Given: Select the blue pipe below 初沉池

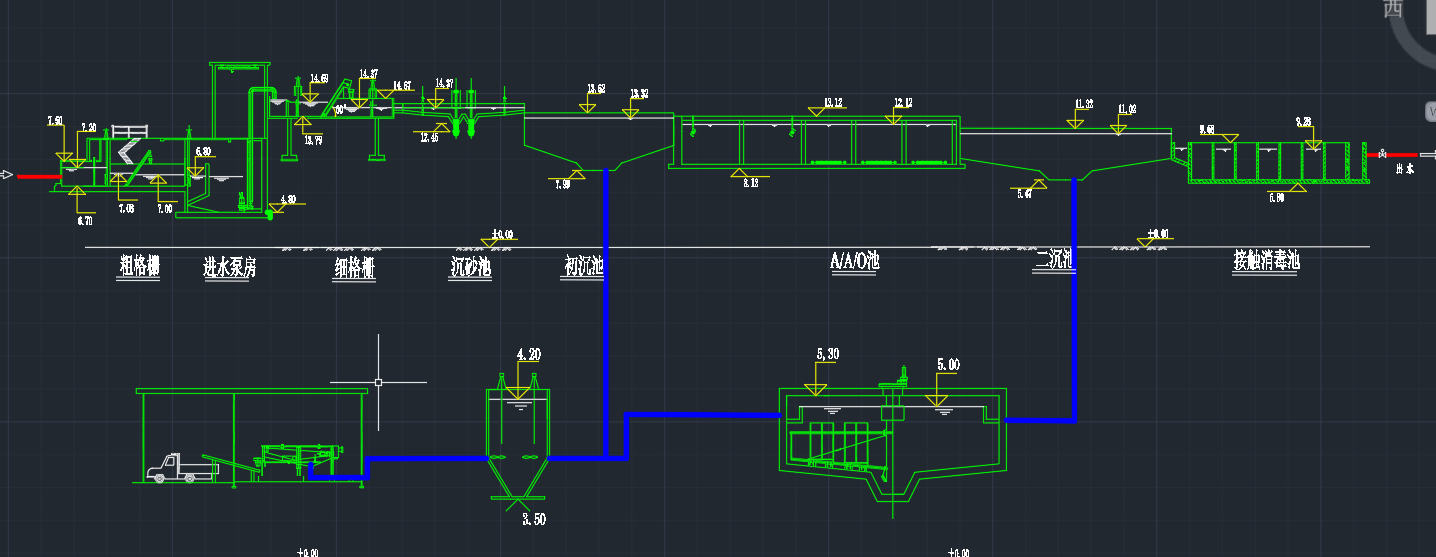Looking at the screenshot, I should [606, 313].
